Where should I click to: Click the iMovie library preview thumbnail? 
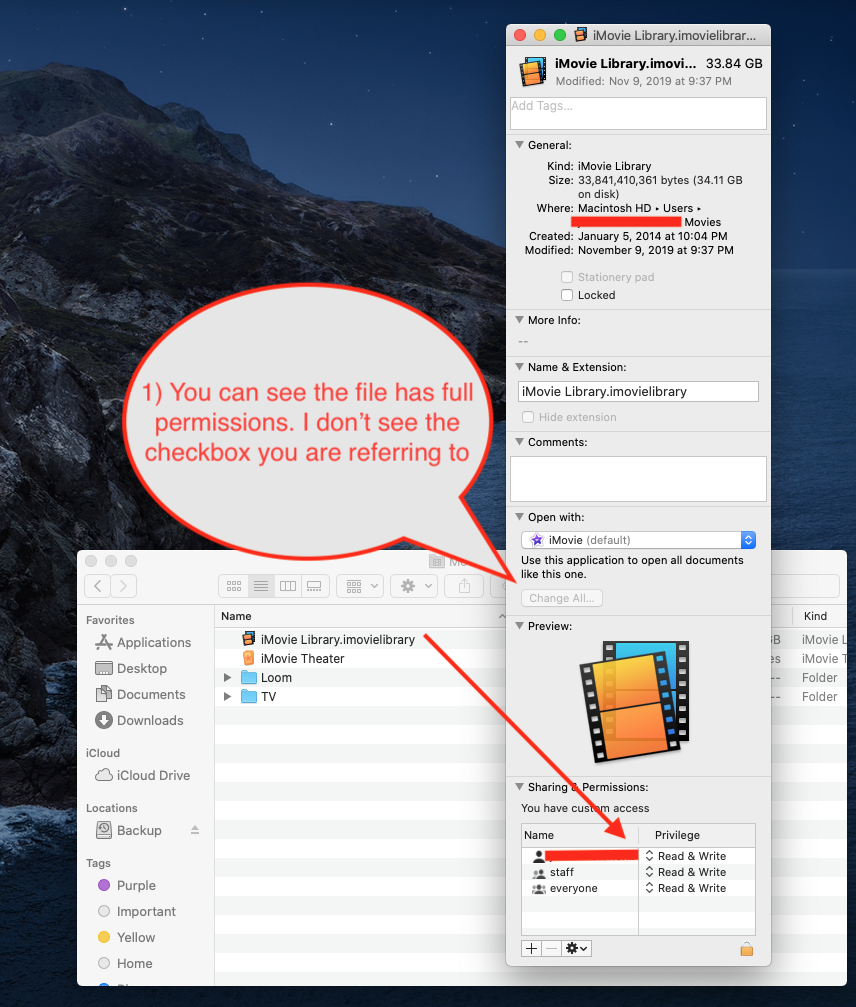tap(634, 701)
